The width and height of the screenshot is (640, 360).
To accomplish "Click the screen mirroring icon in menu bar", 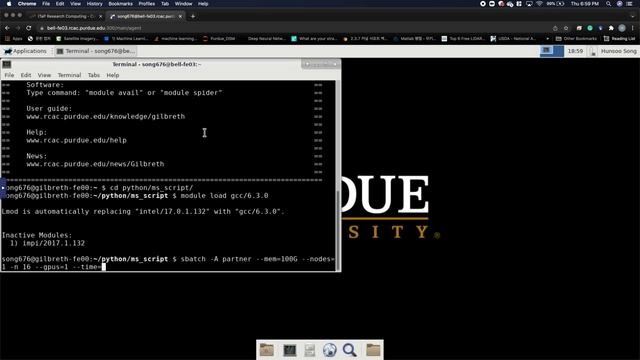I will (529, 4).
